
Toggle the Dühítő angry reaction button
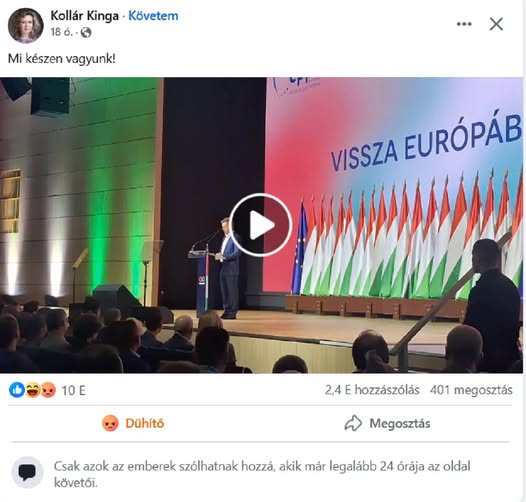(x=133, y=423)
